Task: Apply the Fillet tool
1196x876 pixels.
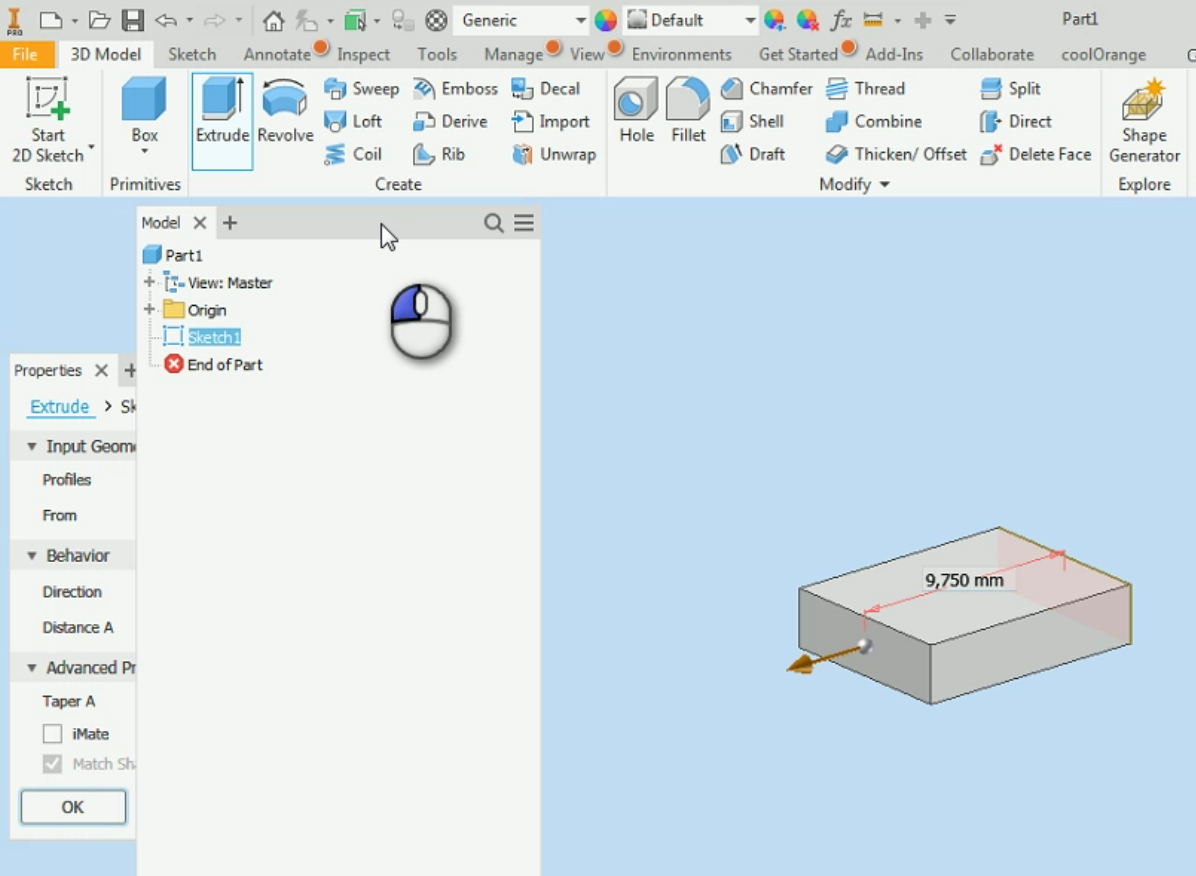Action: pos(688,111)
